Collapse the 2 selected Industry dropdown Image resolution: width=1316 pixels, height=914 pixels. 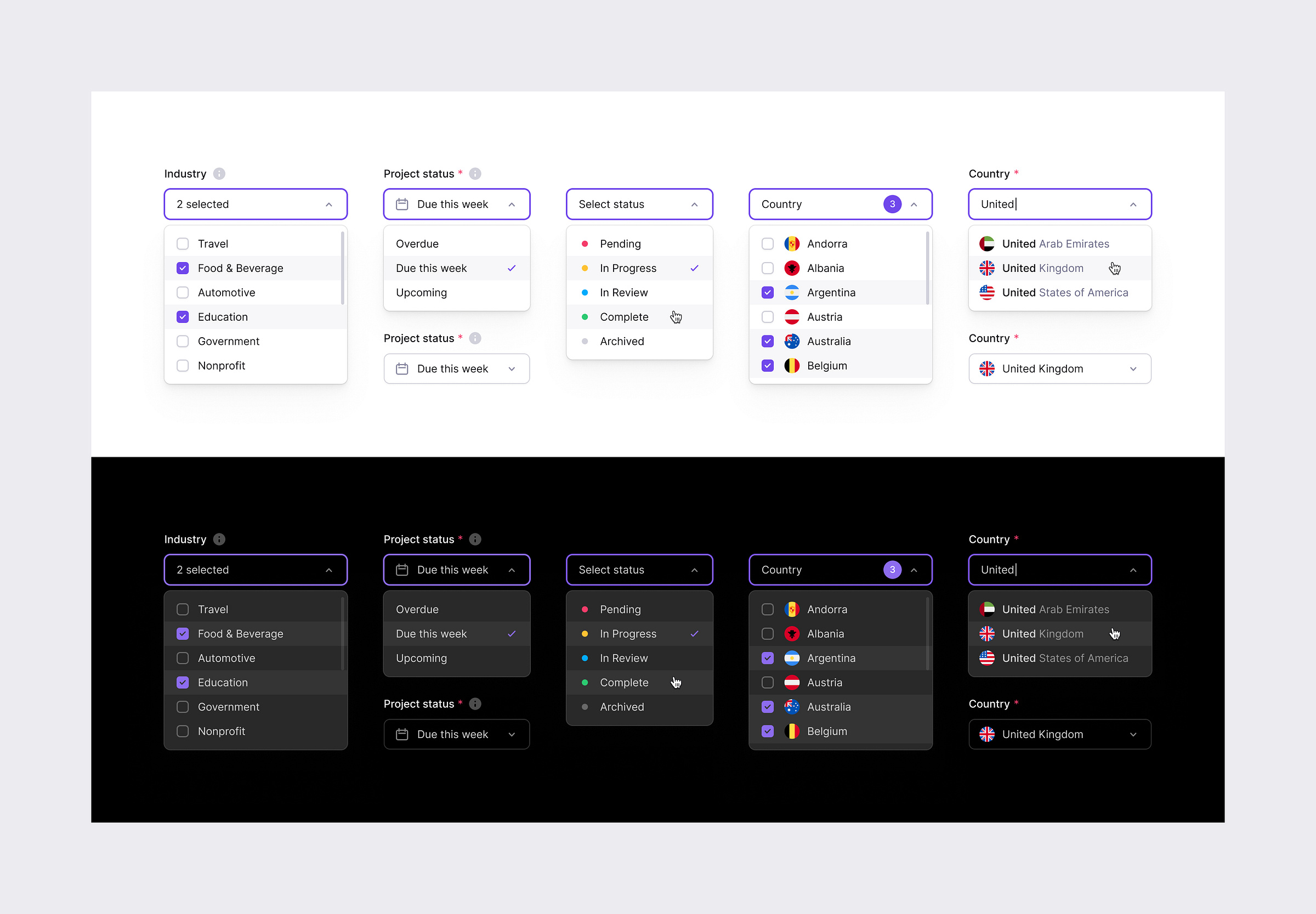coord(328,204)
